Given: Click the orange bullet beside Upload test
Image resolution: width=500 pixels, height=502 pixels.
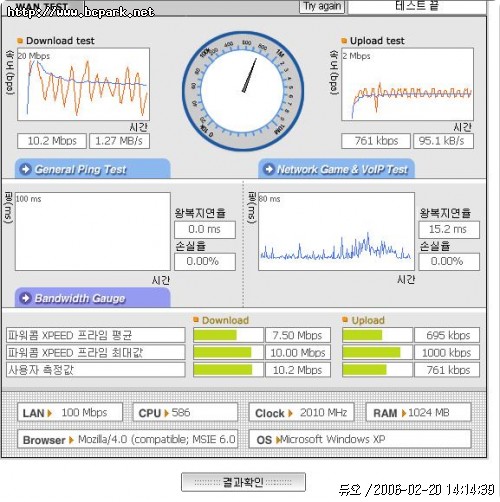Looking at the screenshot, I should 344,41.
